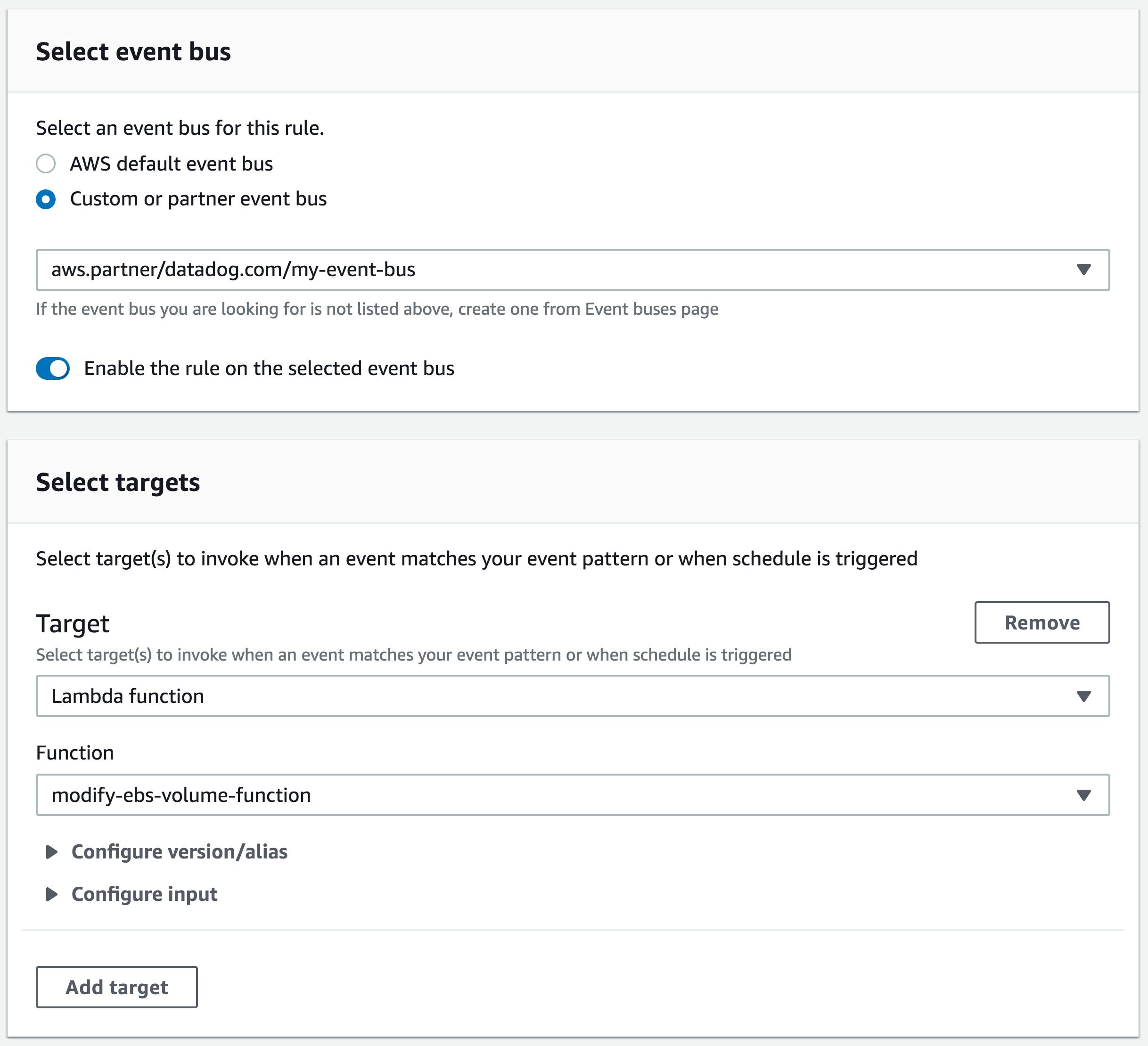Click the target type dropdown arrow
This screenshot has height=1046, width=1148.
click(x=1085, y=696)
